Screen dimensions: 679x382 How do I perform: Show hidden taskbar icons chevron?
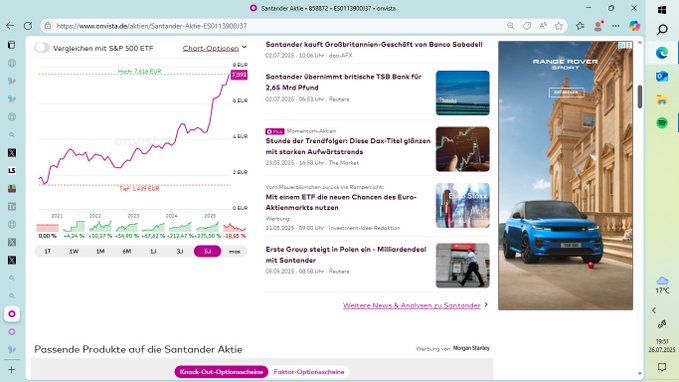(x=654, y=310)
